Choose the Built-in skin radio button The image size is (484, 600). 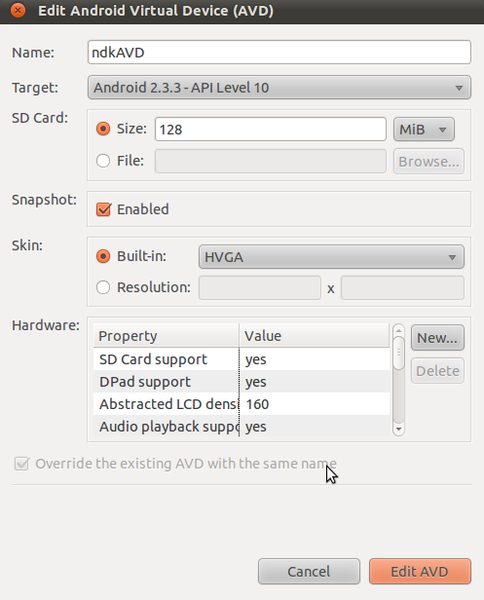(103, 256)
